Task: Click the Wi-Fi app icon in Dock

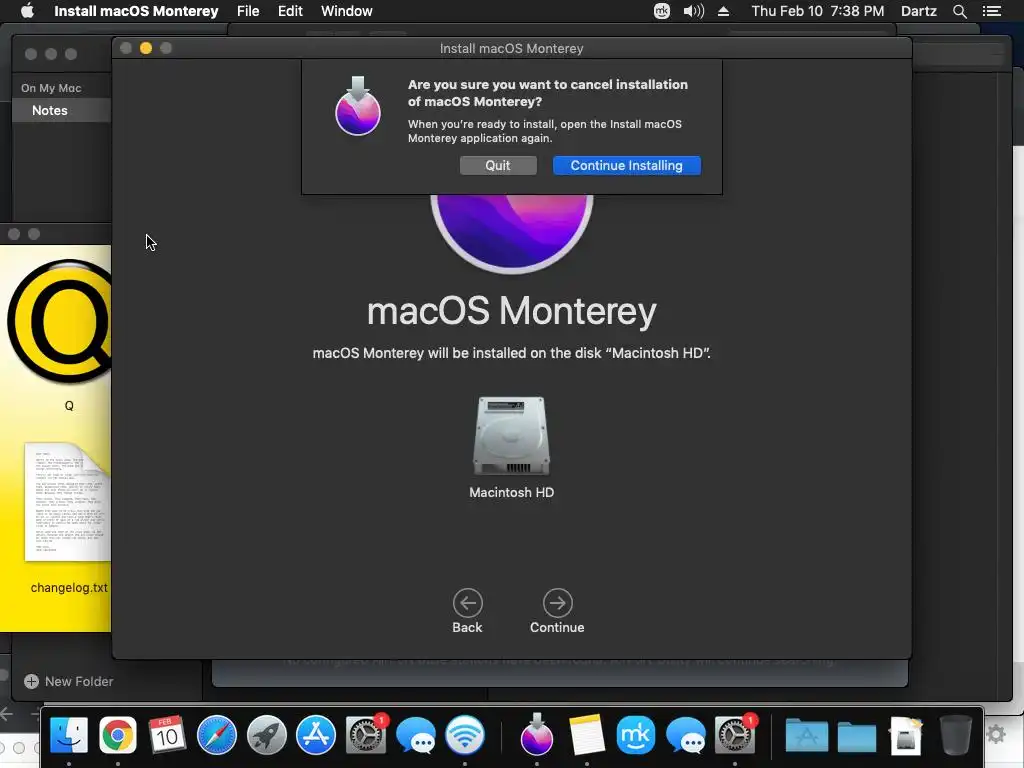Action: coord(465,735)
